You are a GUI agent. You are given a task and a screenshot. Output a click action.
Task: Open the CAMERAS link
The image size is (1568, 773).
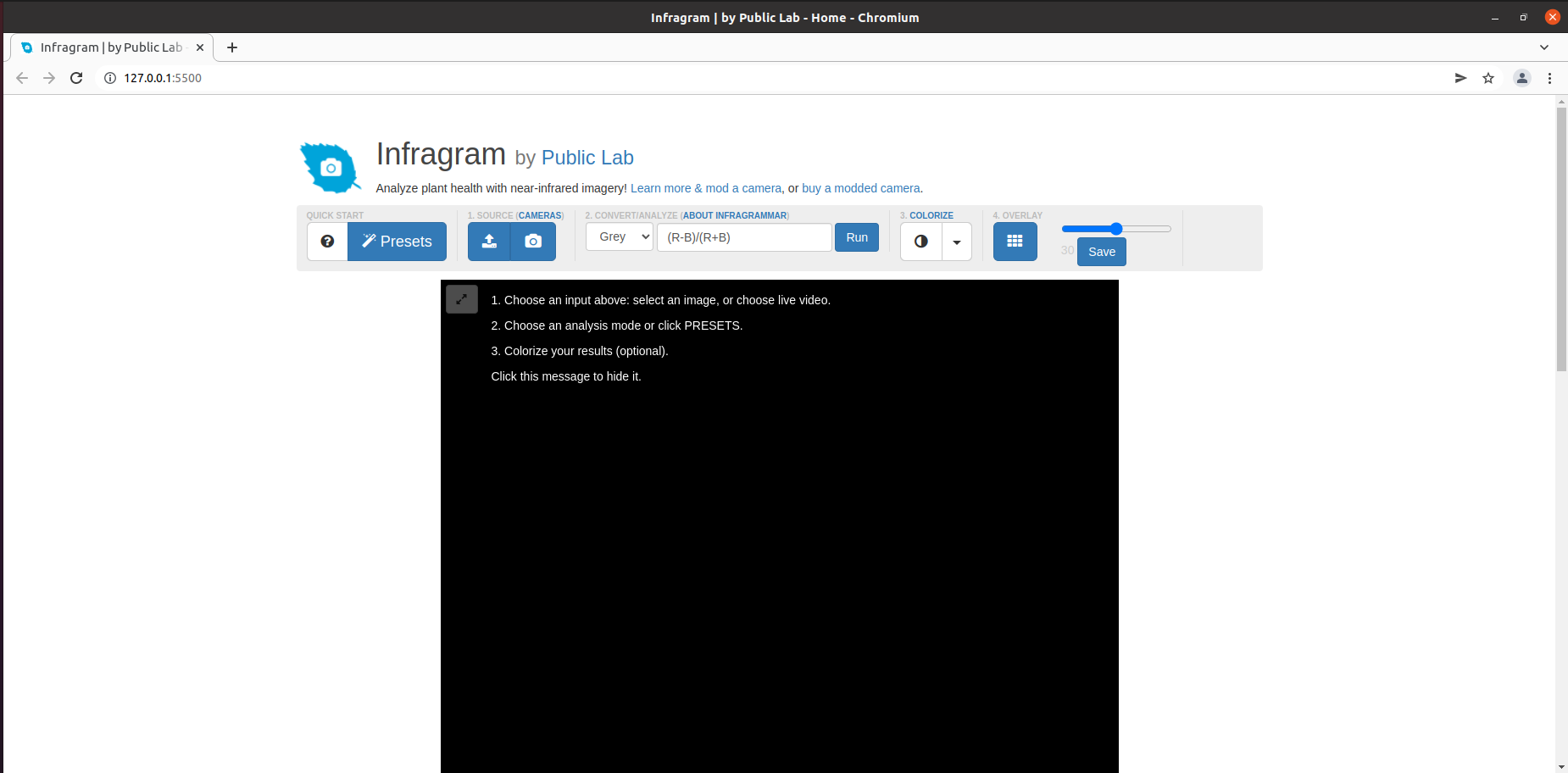pos(540,215)
